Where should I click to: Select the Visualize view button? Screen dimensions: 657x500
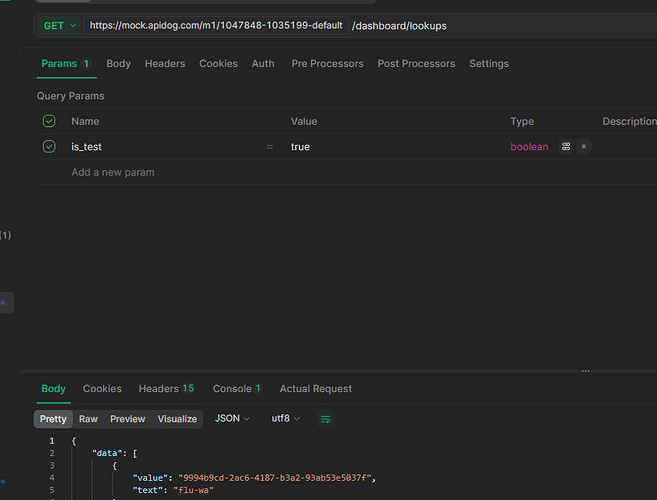tap(177, 419)
